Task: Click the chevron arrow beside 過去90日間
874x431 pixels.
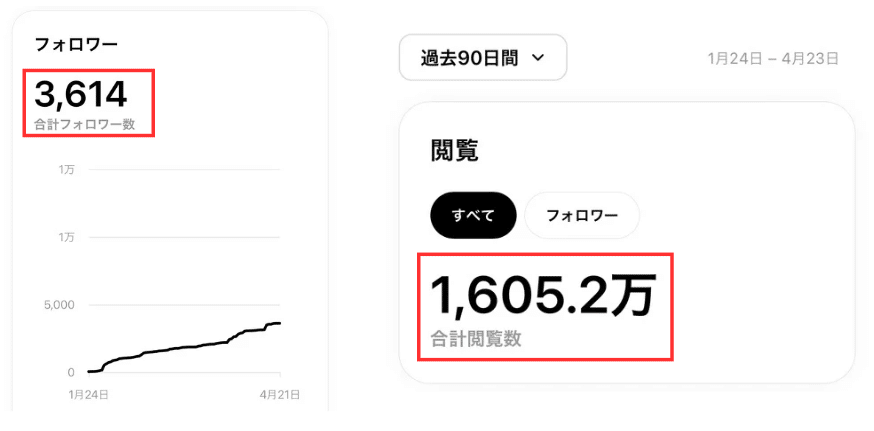Action: (x=538, y=58)
